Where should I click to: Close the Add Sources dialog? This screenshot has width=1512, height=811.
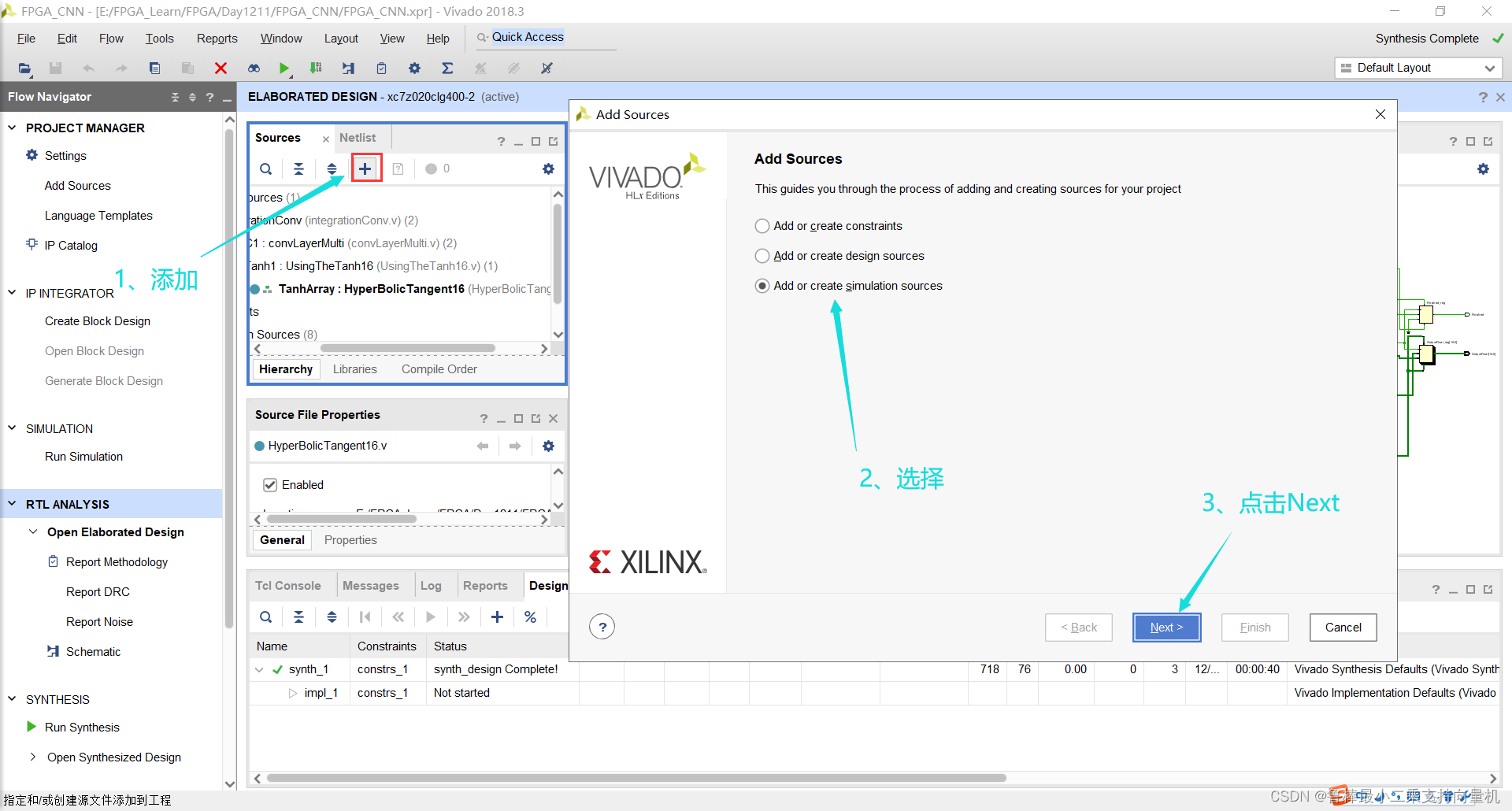click(x=1380, y=114)
